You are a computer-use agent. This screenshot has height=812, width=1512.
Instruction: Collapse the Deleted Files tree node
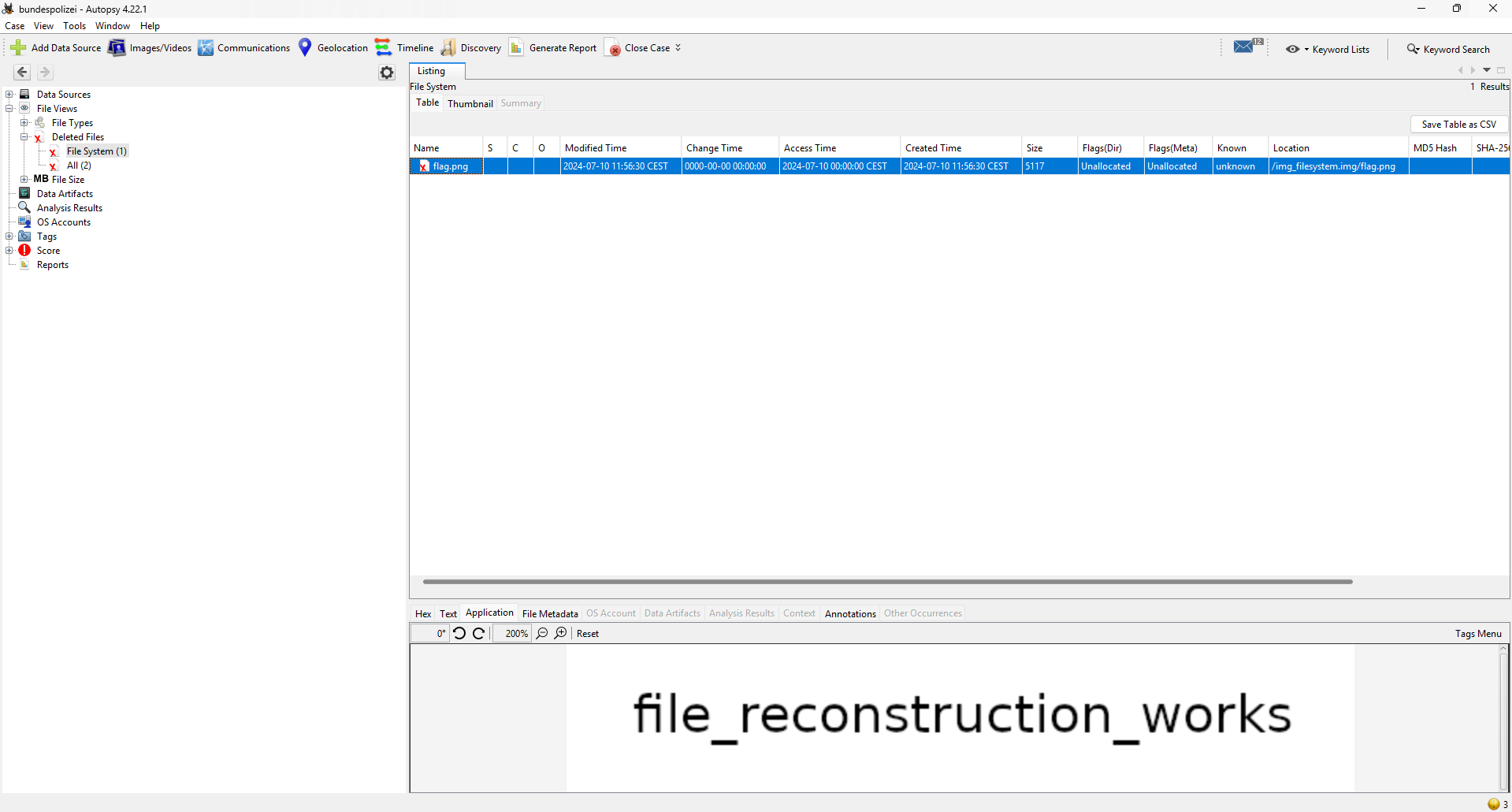tap(24, 137)
